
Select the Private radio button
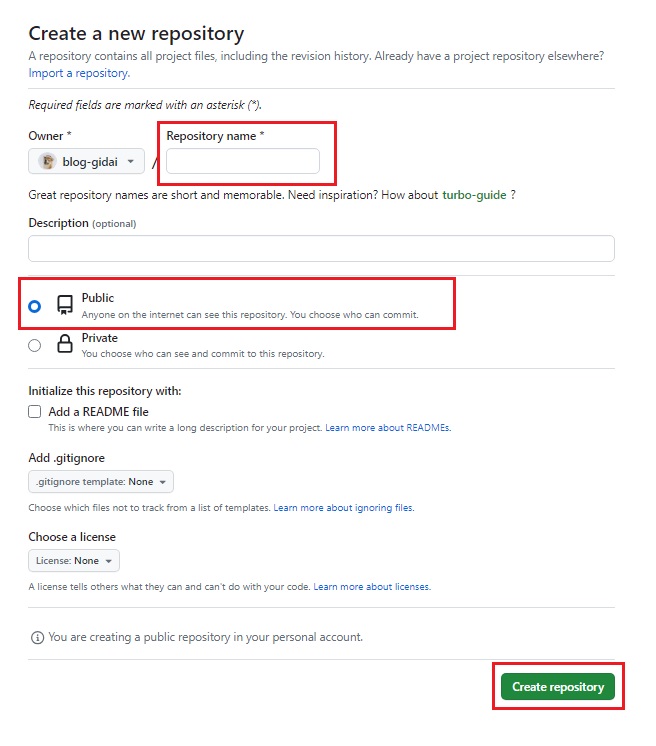coord(35,345)
